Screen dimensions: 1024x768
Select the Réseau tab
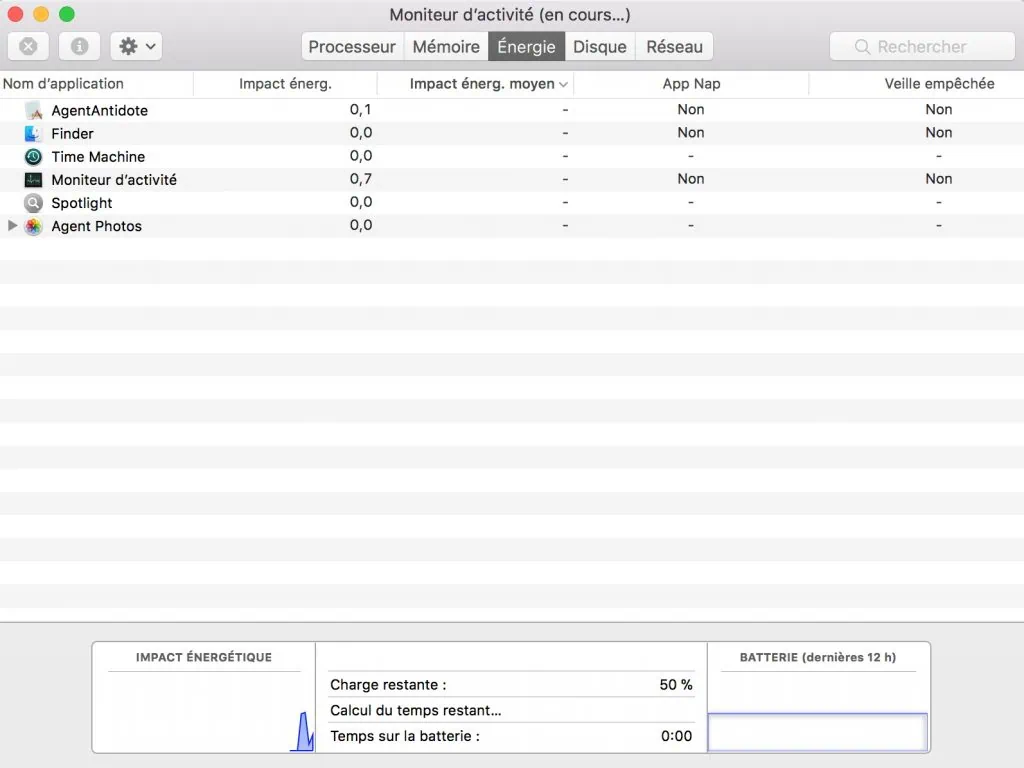click(x=674, y=46)
